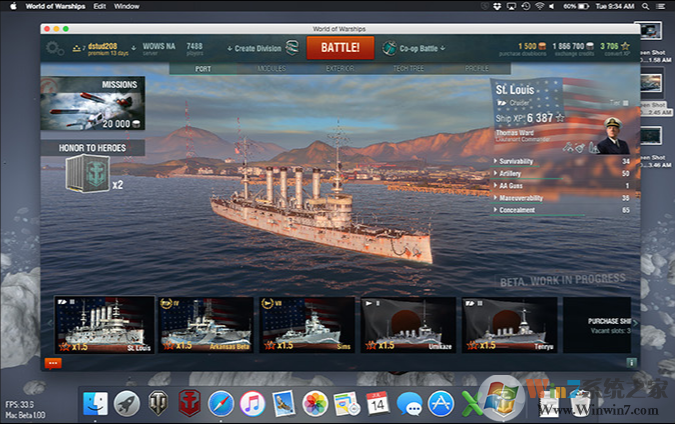Click the Create Division button

253,47
